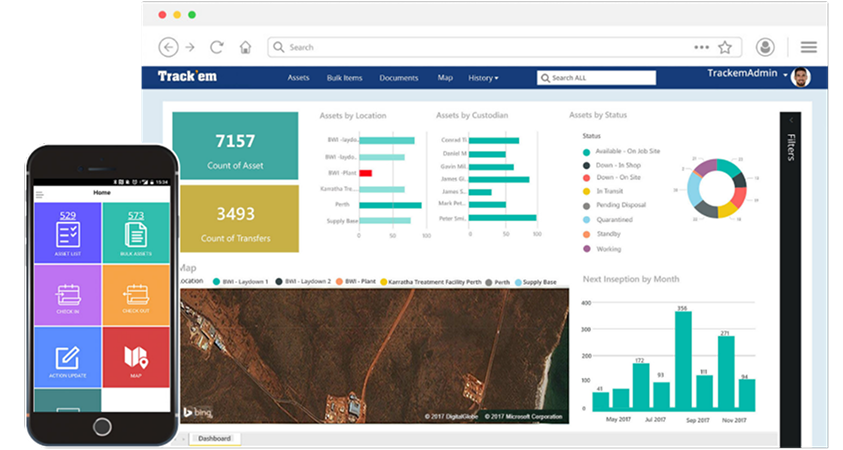Select BWI - Laydown 2 map legend
Image resolution: width=843 pixels, height=450 pixels.
[303, 282]
